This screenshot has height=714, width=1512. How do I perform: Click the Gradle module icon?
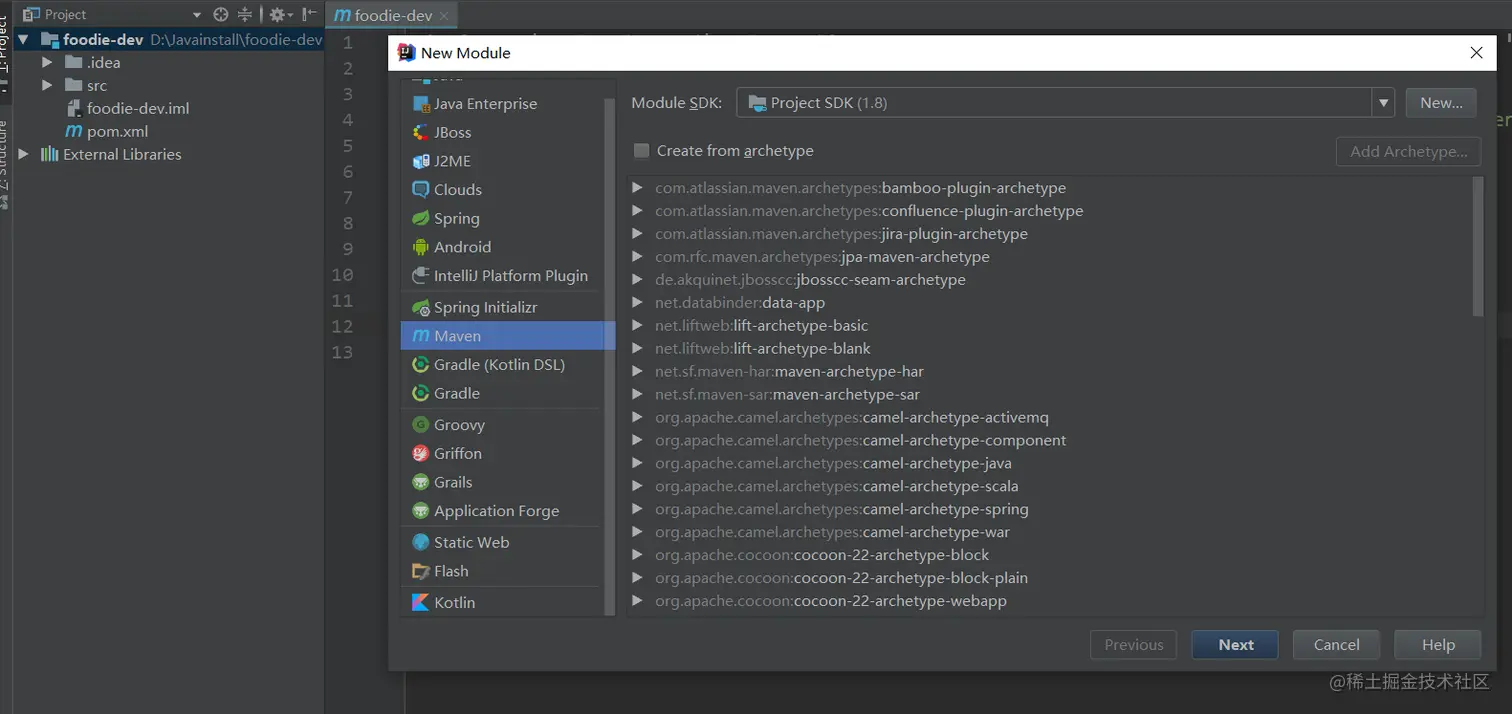(x=420, y=393)
